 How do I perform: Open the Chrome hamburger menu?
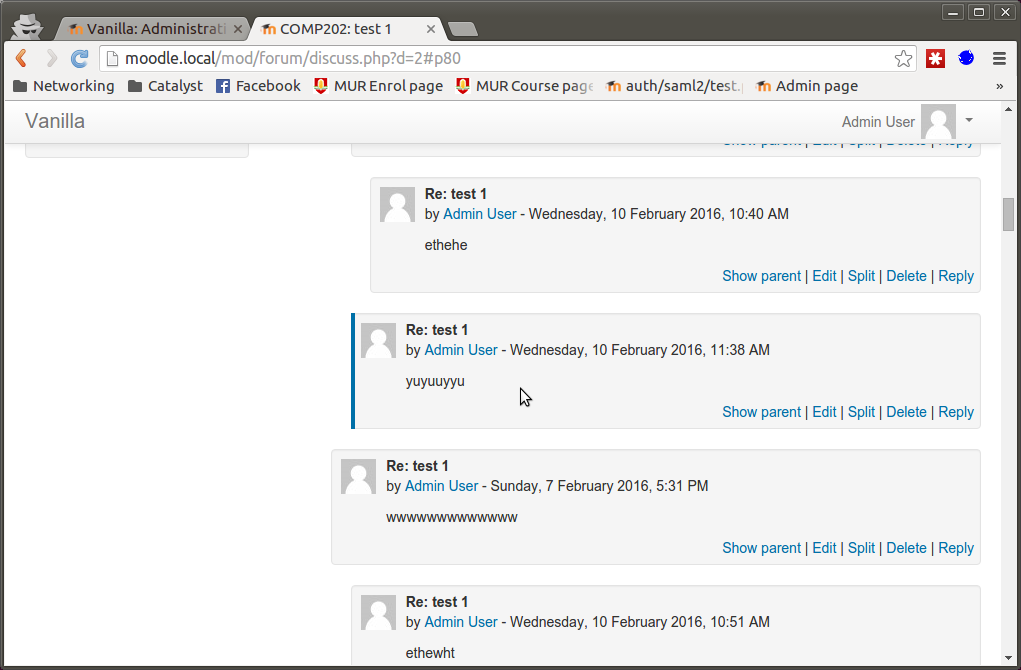coord(1000,59)
